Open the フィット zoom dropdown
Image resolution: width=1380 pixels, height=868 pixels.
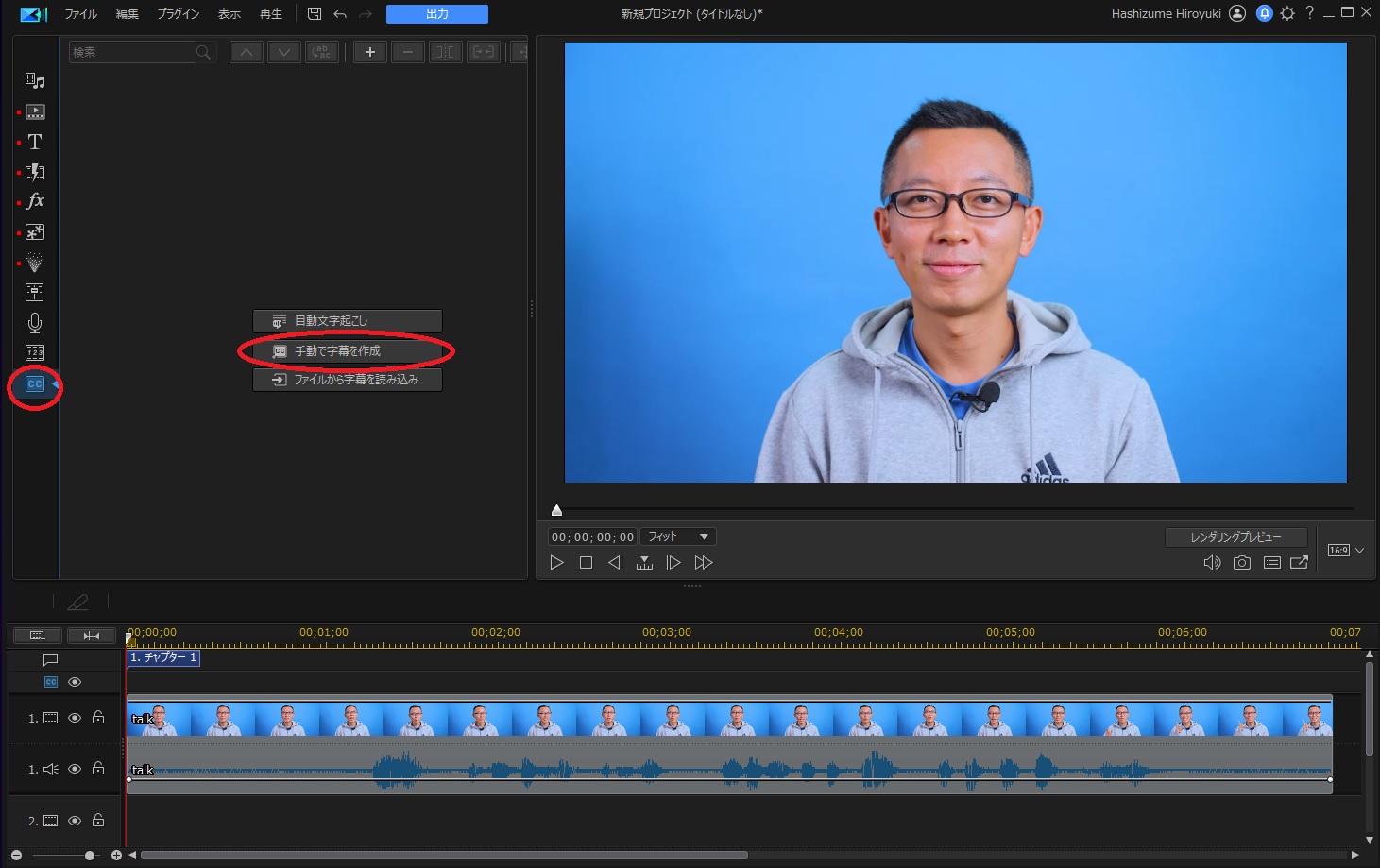[x=678, y=536]
